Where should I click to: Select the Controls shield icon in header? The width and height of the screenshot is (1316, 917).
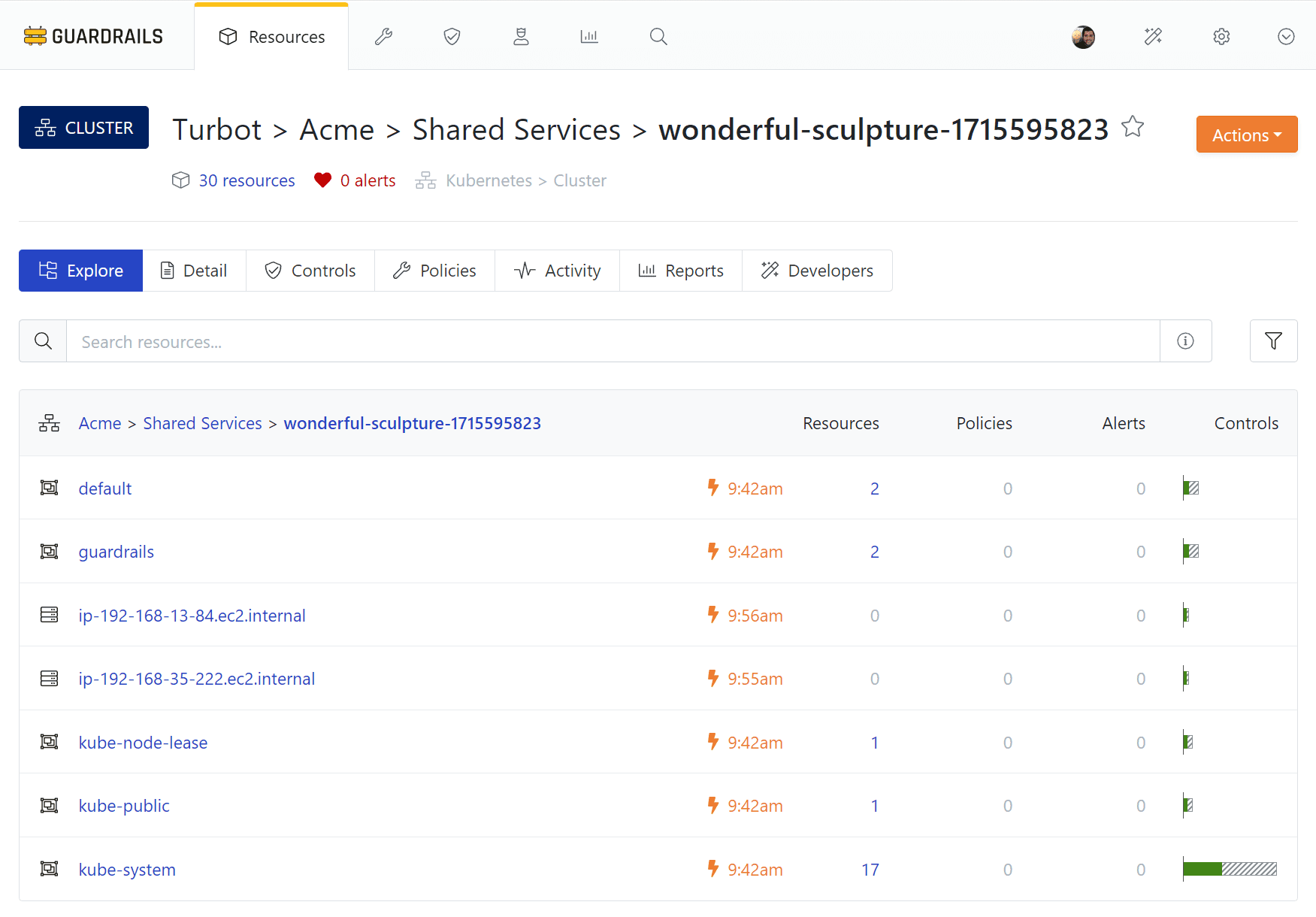coord(451,36)
